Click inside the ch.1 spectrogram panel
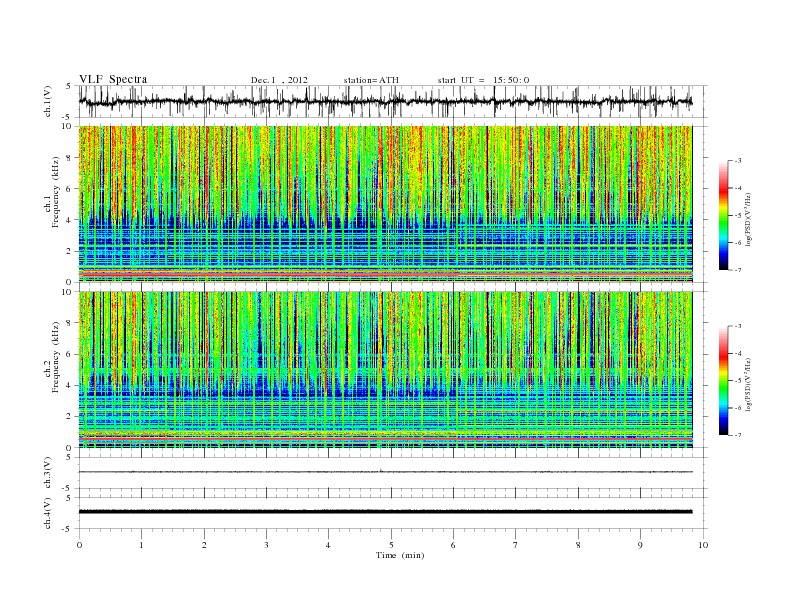Image resolution: width=792 pixels, height=612 pixels. click(x=385, y=204)
